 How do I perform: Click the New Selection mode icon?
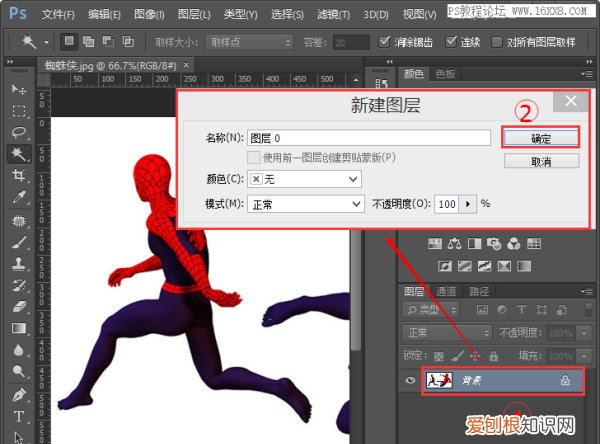(69, 41)
